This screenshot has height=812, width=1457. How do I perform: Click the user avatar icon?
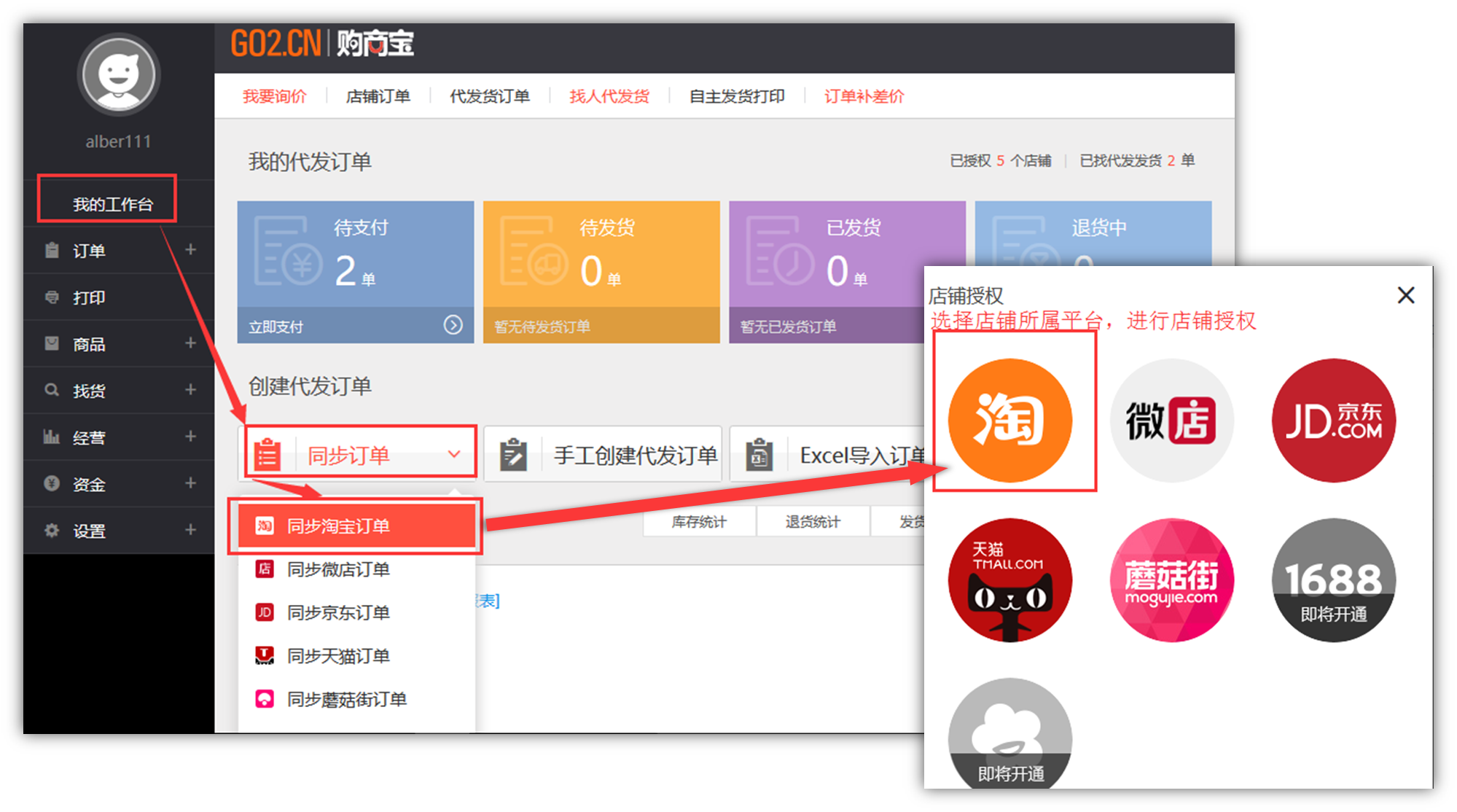[x=118, y=75]
